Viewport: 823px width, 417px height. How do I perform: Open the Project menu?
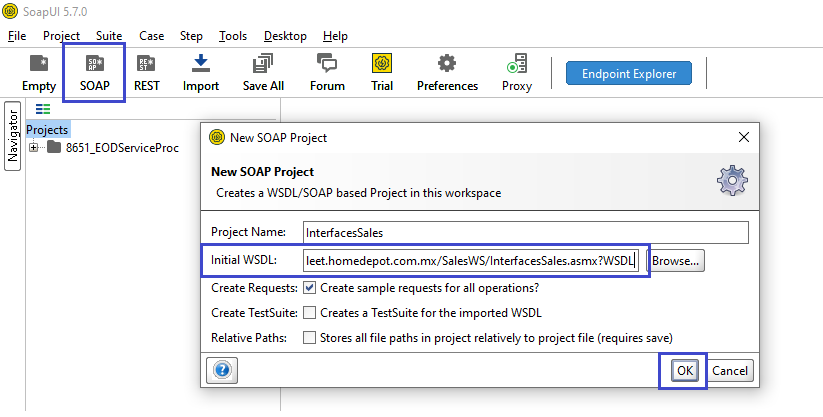[x=61, y=36]
